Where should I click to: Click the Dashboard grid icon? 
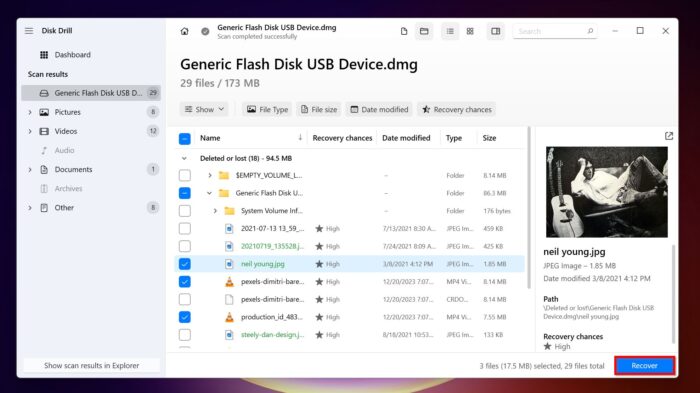click(44, 55)
